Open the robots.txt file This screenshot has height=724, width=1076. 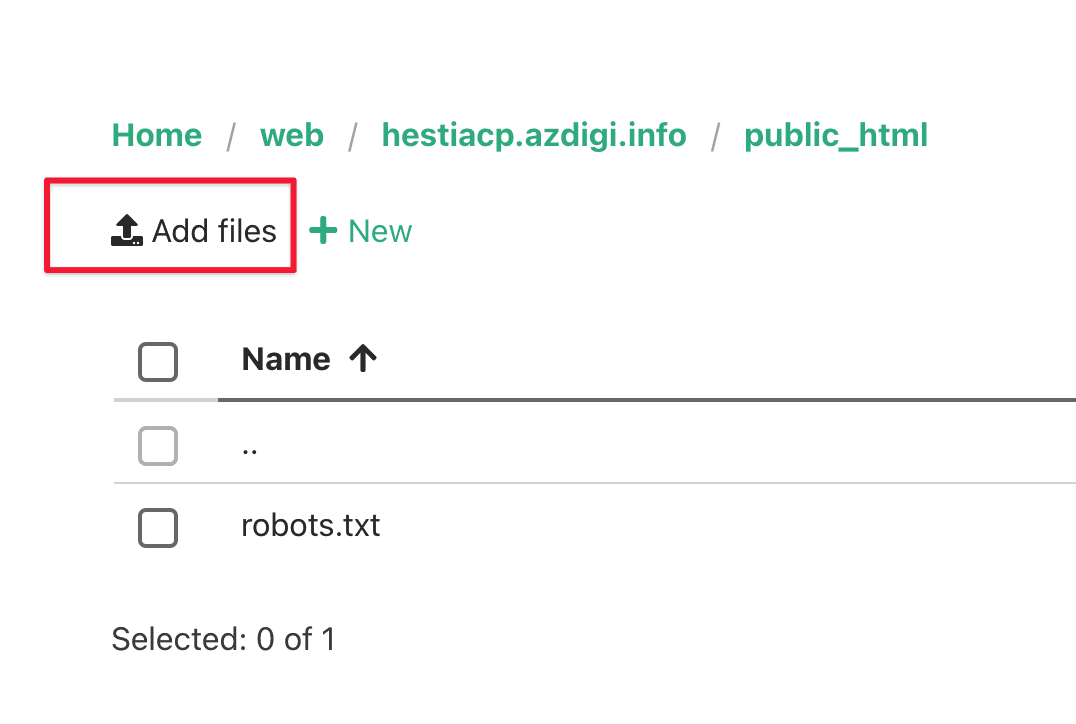coord(310,526)
